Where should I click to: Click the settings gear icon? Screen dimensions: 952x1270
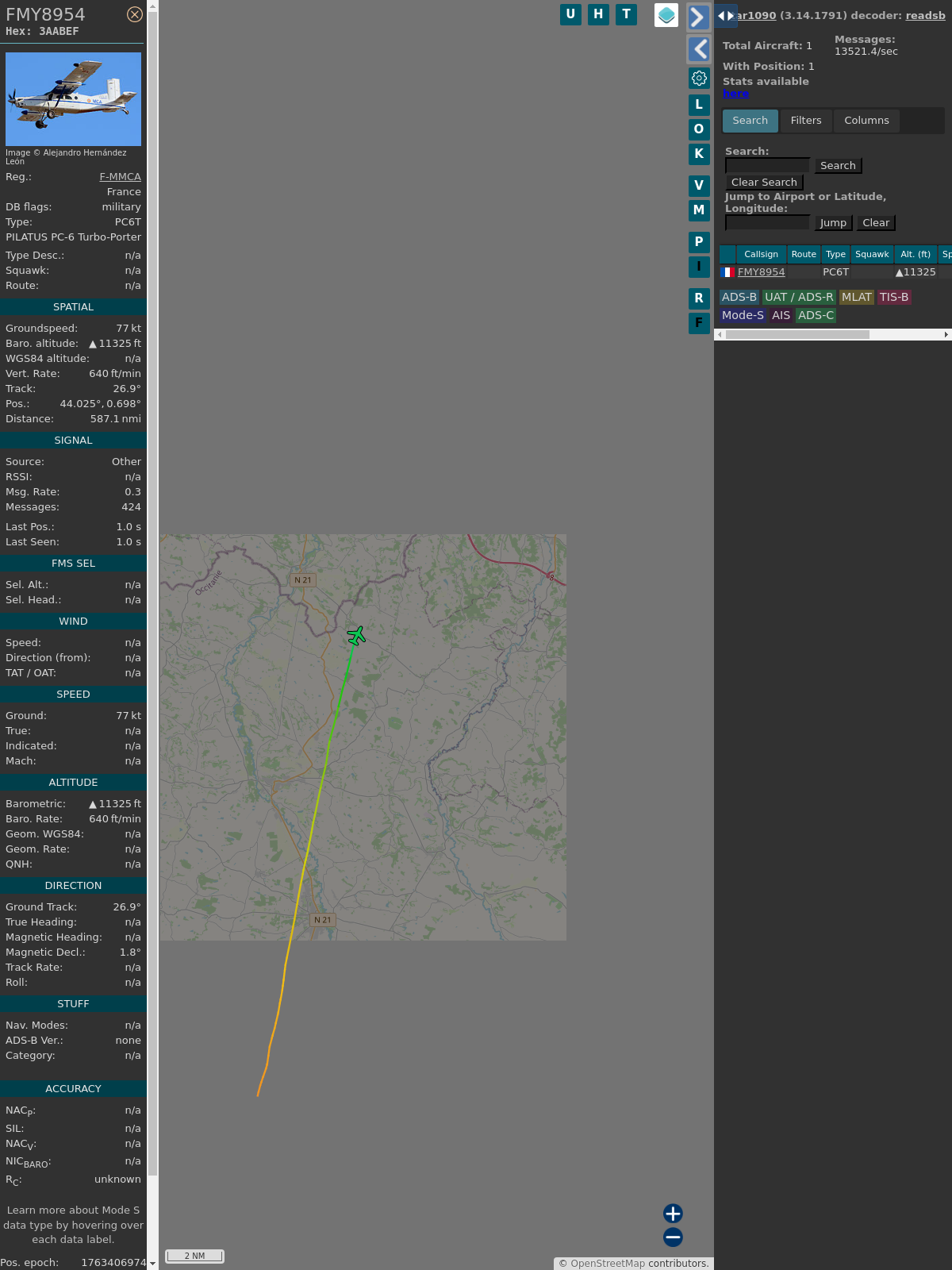(699, 78)
